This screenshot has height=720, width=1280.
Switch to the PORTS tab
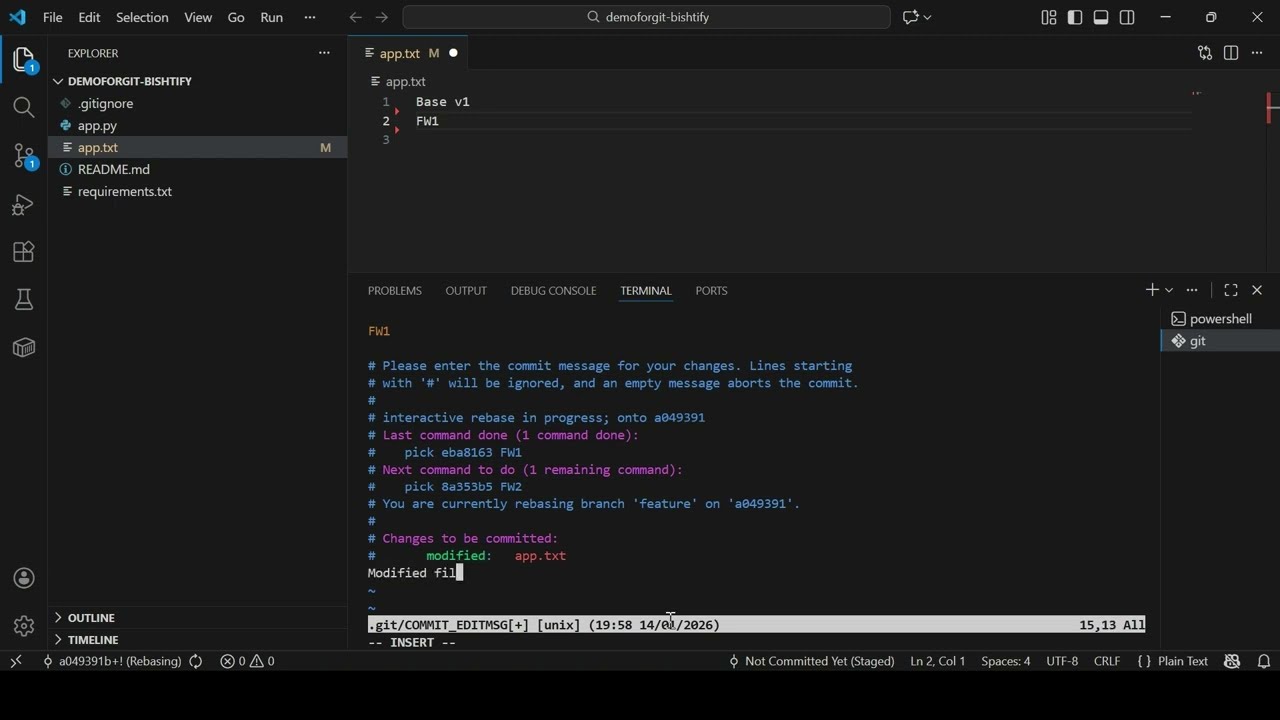tap(711, 290)
